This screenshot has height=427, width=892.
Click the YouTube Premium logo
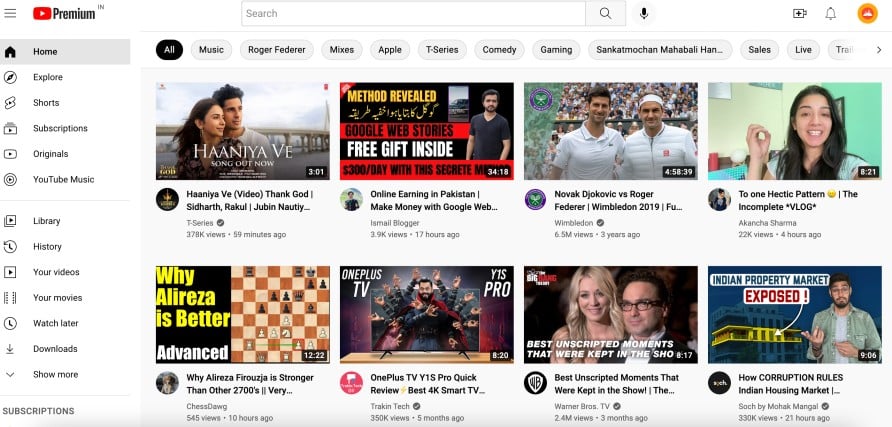[64, 13]
